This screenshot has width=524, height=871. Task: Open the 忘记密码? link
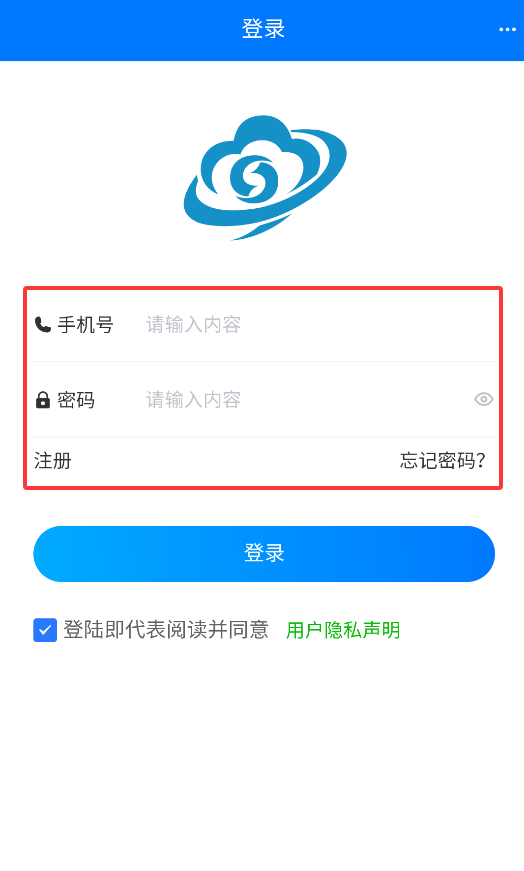click(443, 460)
